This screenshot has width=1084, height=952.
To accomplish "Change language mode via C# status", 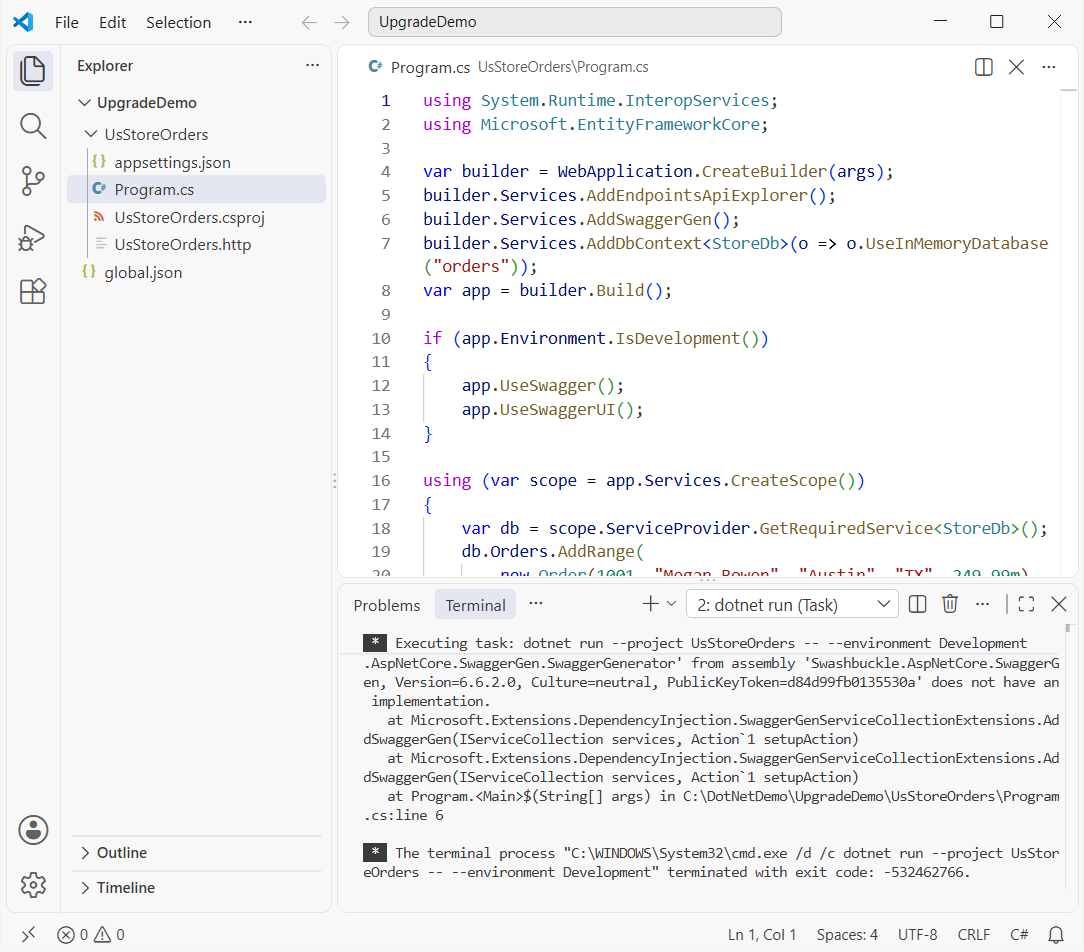I will pos(1019,935).
